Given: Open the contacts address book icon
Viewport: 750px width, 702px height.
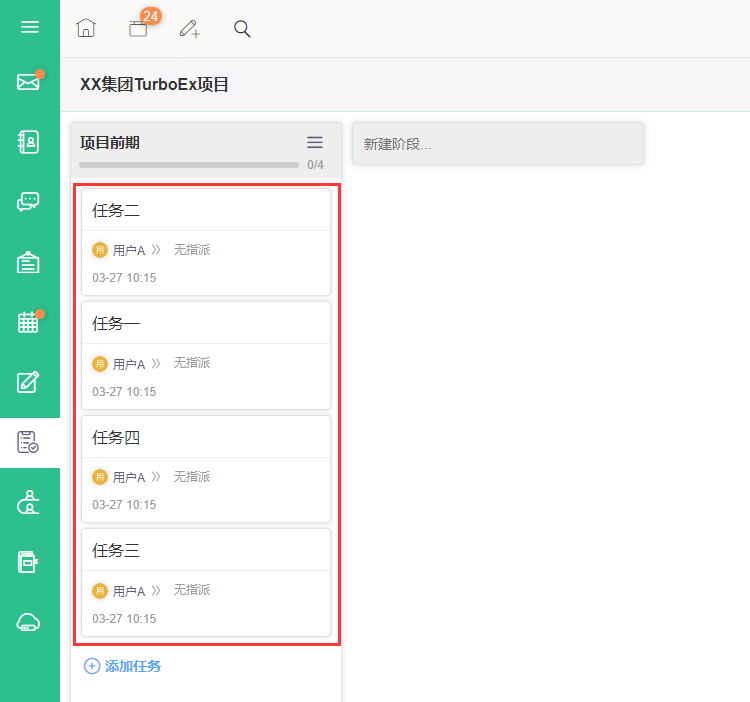Looking at the screenshot, I should 29,142.
